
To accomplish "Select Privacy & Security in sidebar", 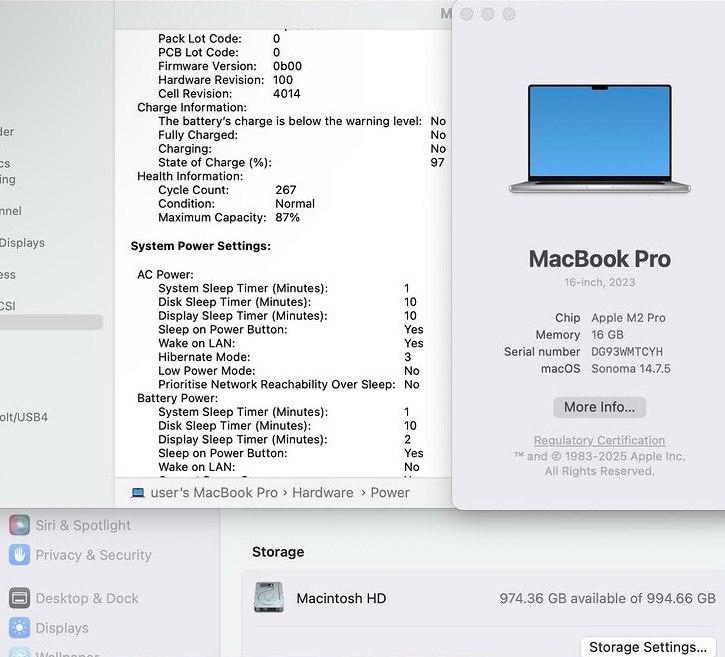I will [93, 555].
